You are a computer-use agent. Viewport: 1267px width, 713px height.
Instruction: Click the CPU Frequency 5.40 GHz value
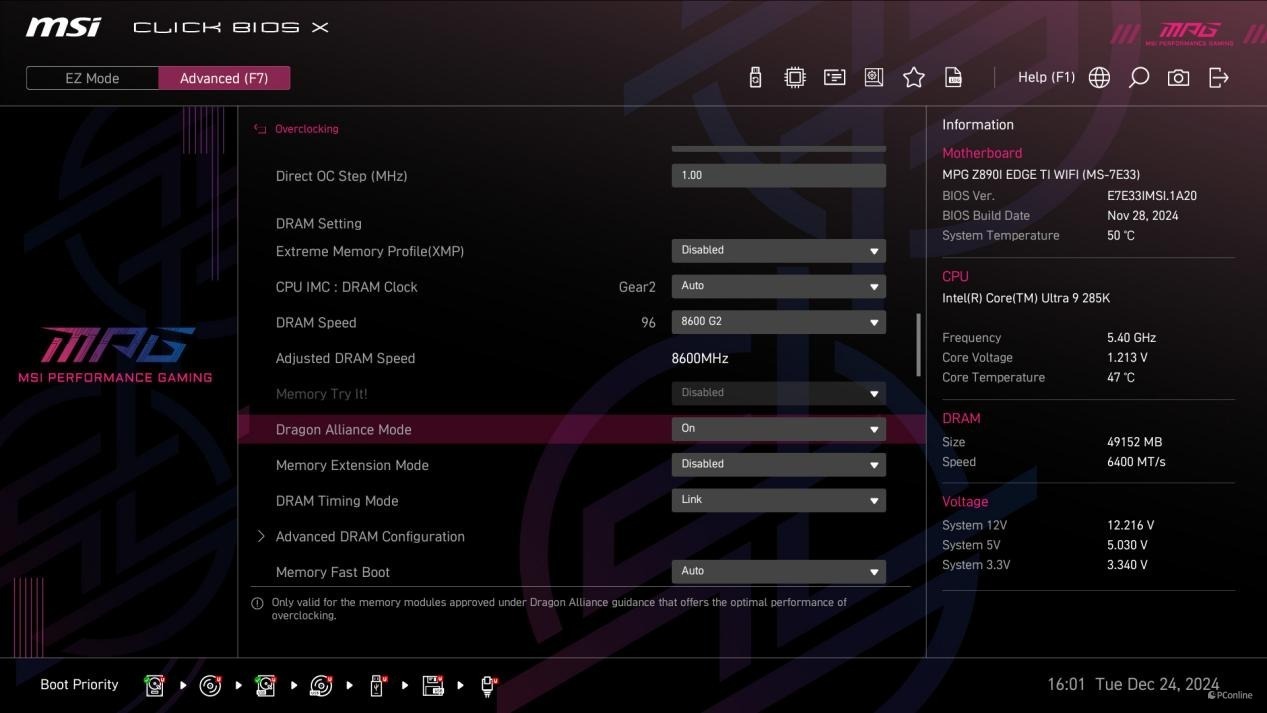pyautogui.click(x=1132, y=338)
